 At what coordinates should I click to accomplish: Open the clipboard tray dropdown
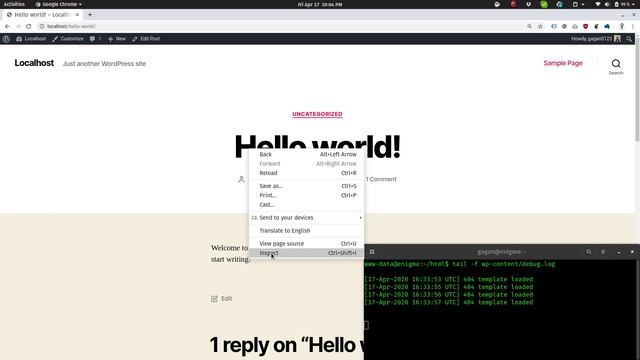click(x=578, y=4)
